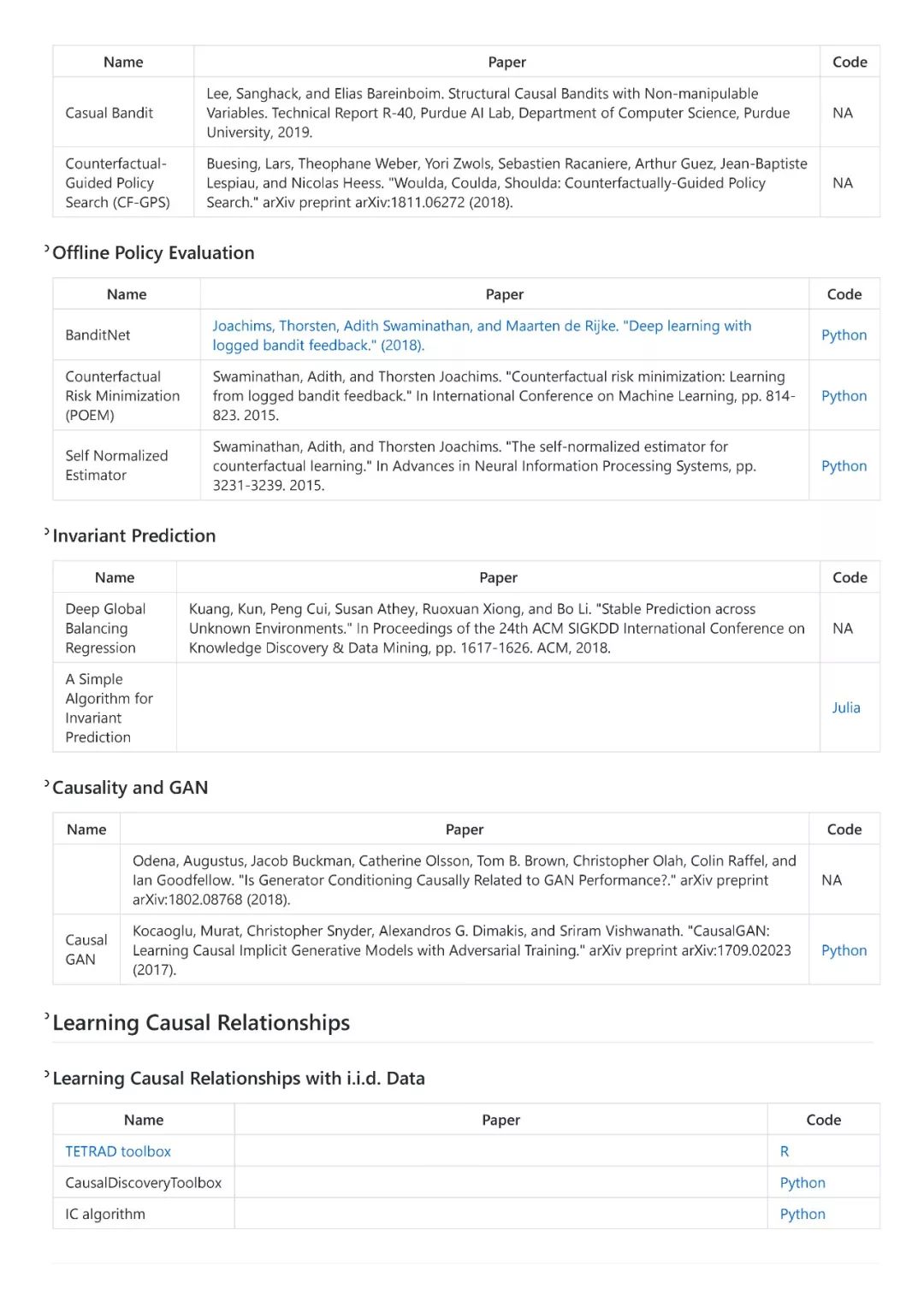Click the Deep Global Balancing Regression cell

coord(115,629)
